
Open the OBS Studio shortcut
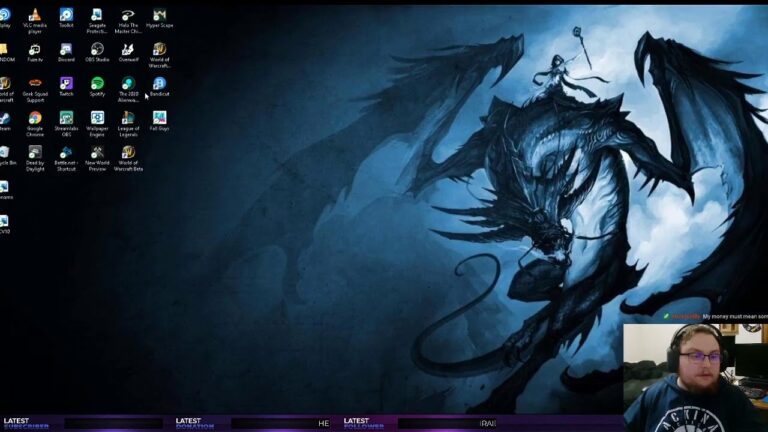97,52
